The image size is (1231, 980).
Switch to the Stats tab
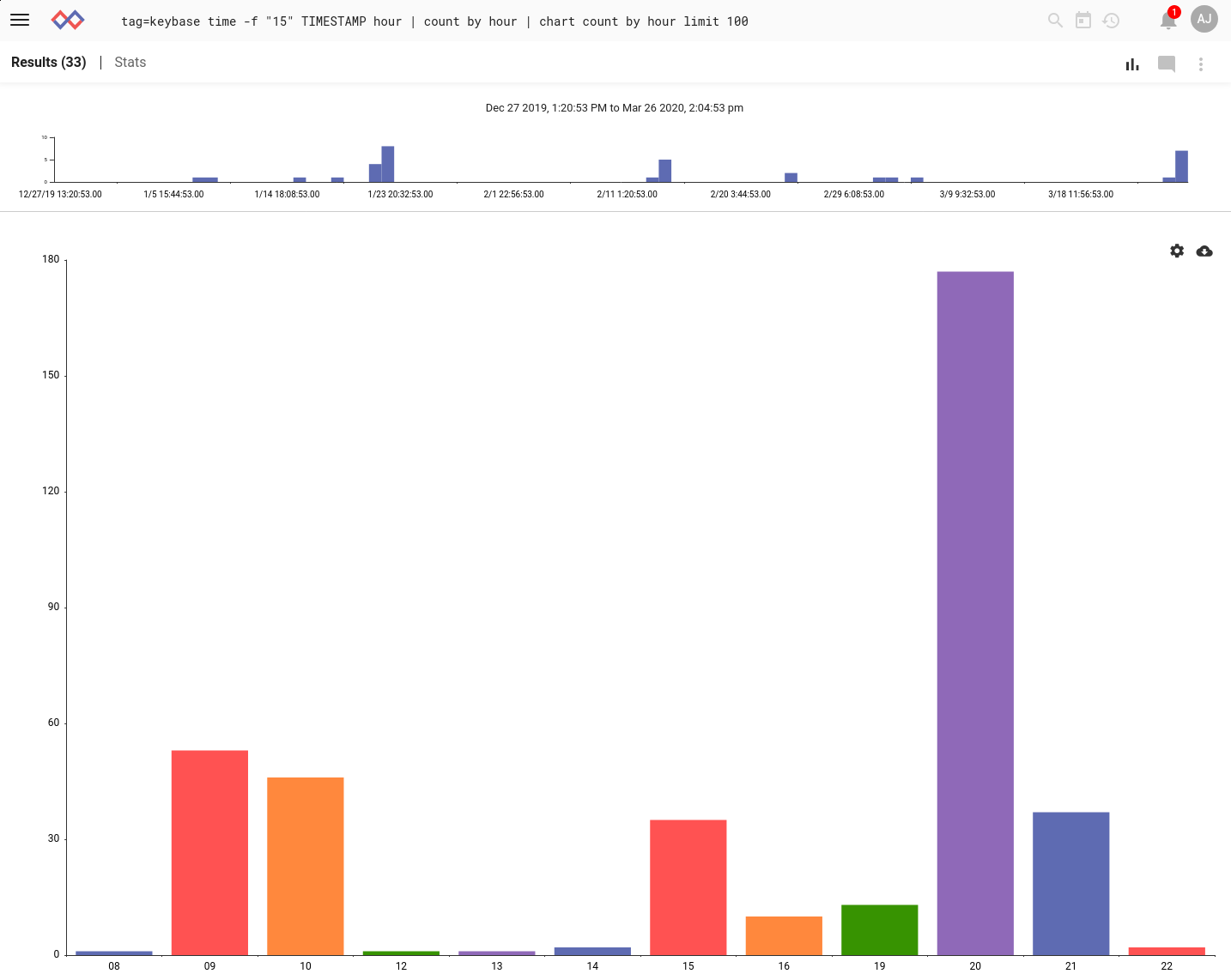130,62
